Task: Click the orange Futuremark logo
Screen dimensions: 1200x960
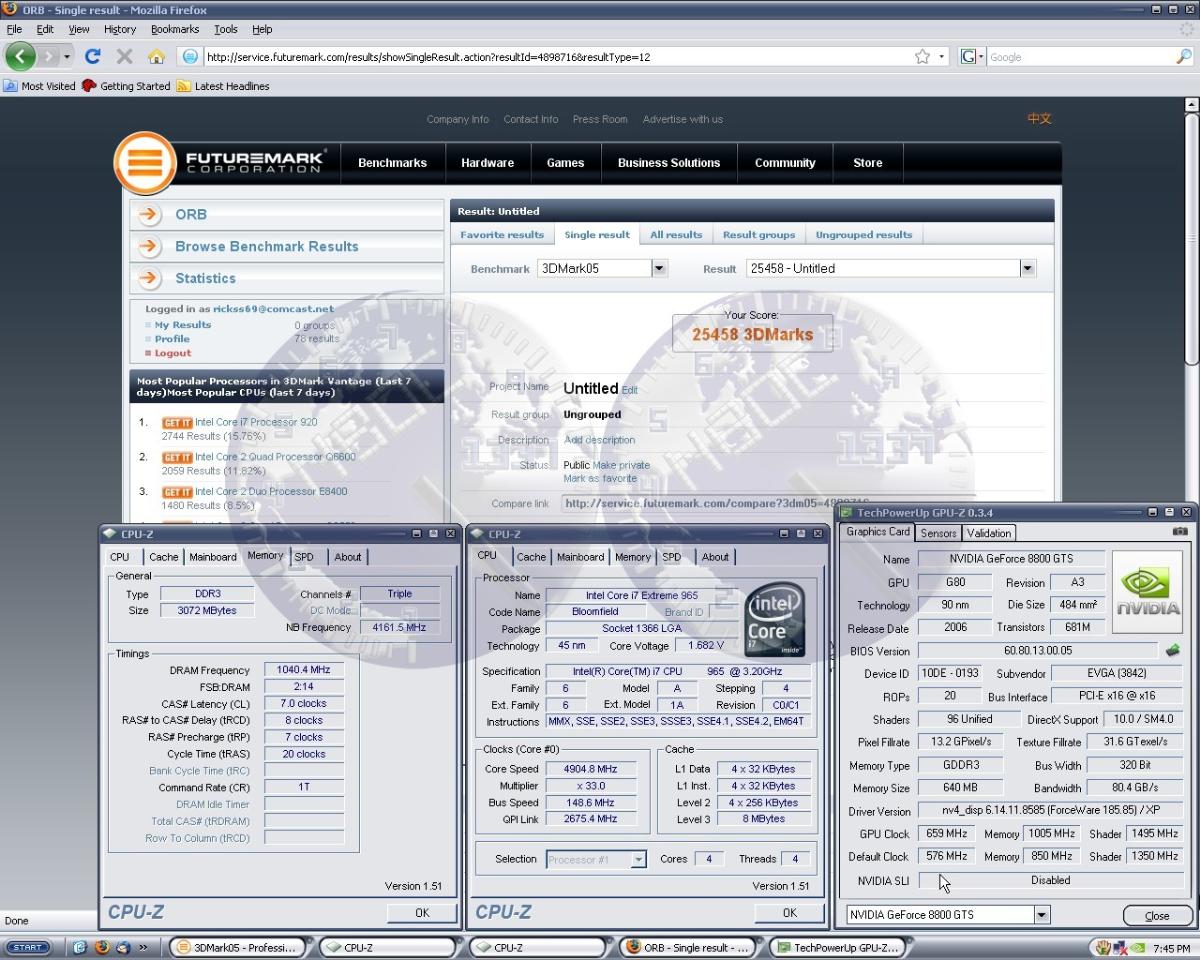Action: coord(145,162)
